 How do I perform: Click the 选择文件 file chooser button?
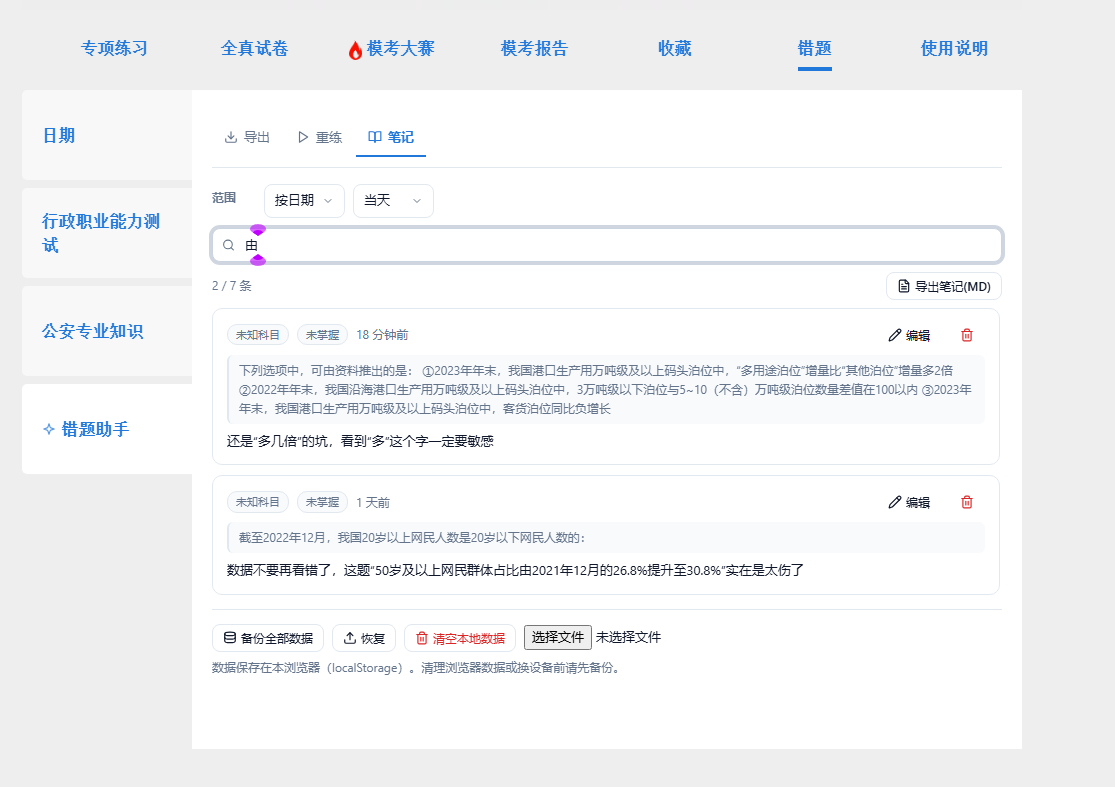[x=558, y=638]
